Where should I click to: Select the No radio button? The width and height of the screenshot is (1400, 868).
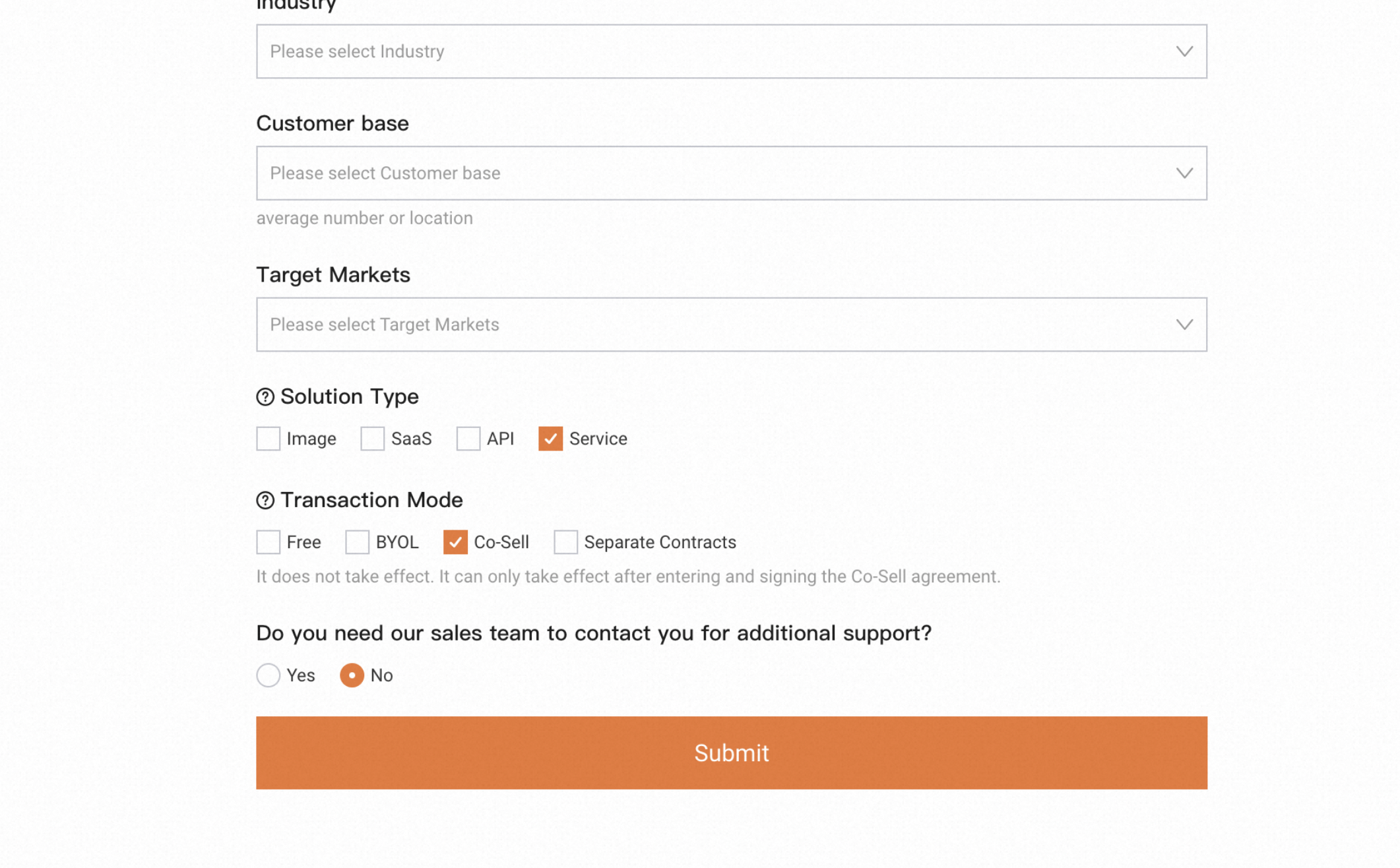click(x=352, y=675)
